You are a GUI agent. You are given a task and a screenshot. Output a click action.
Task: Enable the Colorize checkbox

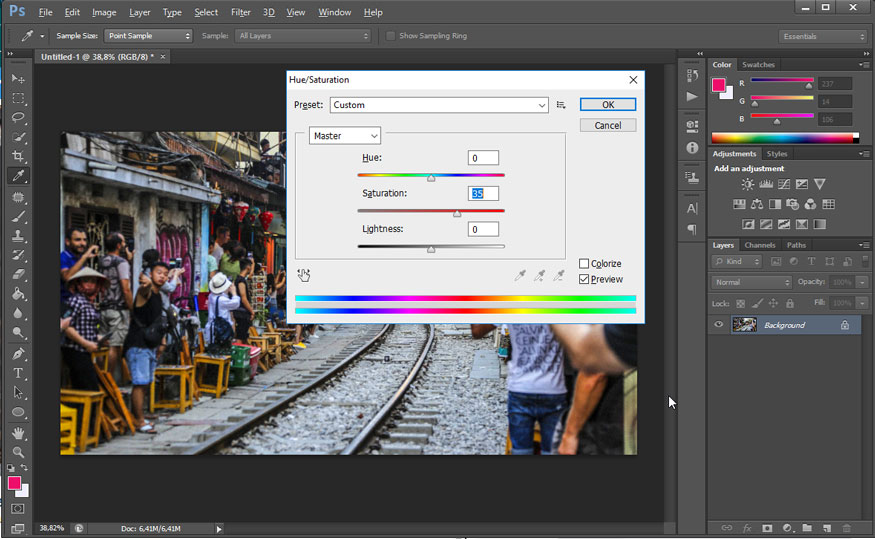[x=584, y=264]
